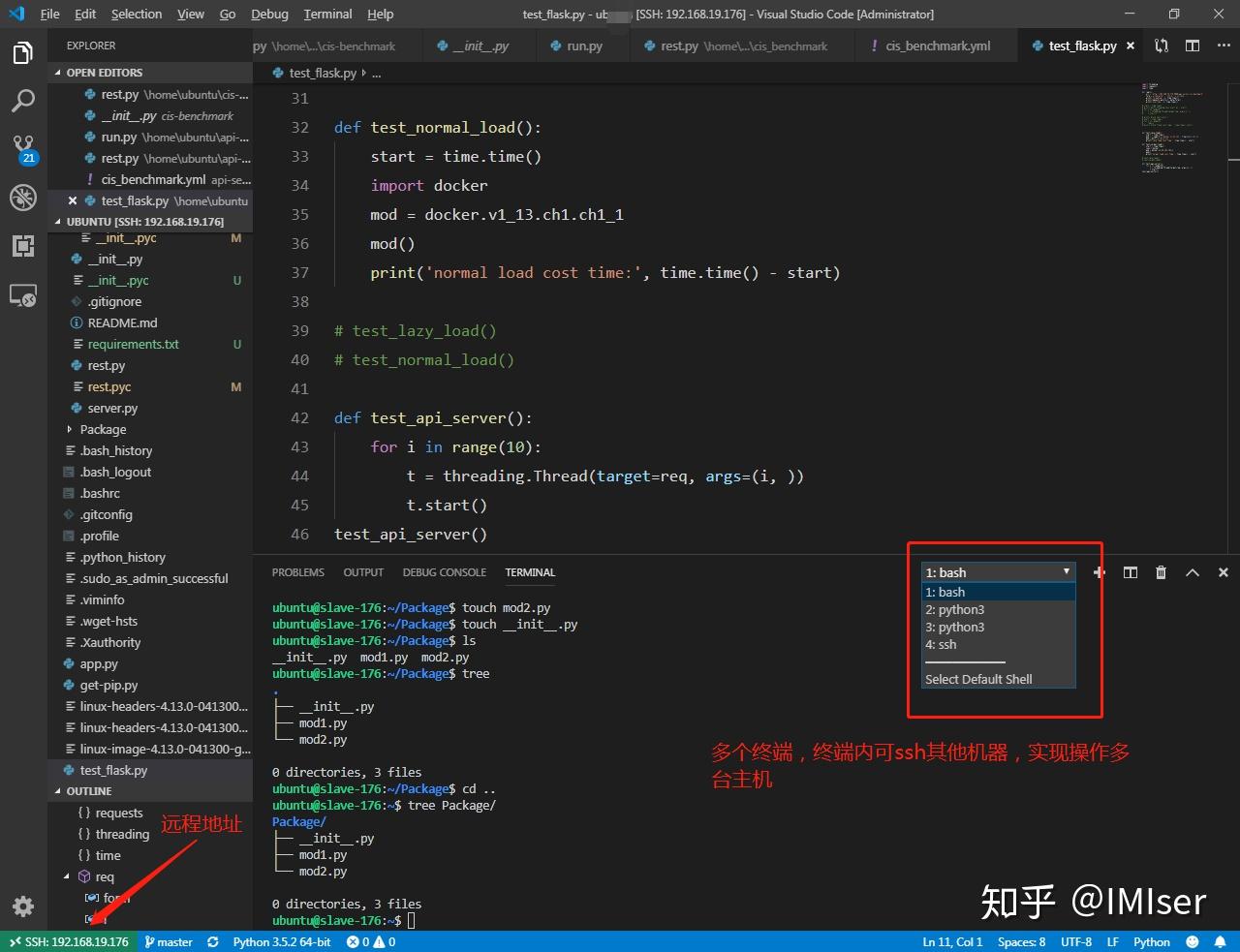This screenshot has height=952, width=1240.
Task: Click the Remote SSH indicator in status bar
Action: pos(66,940)
